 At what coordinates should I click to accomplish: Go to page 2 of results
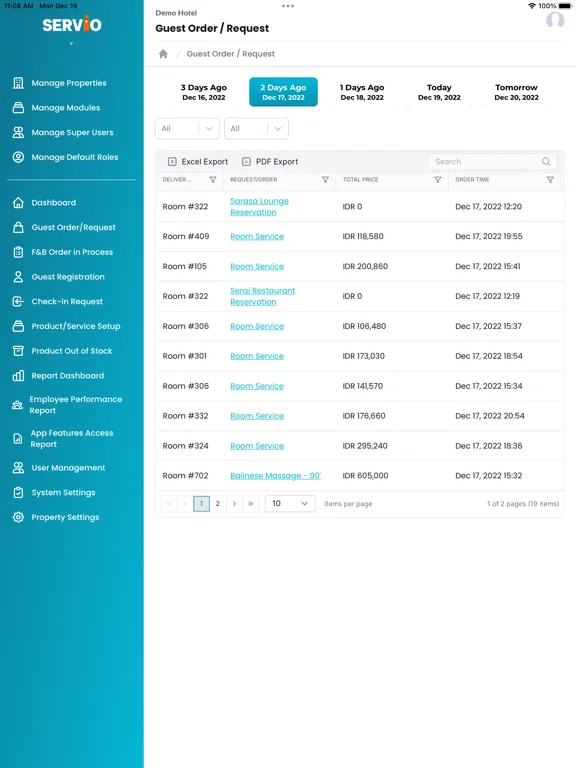pos(217,504)
